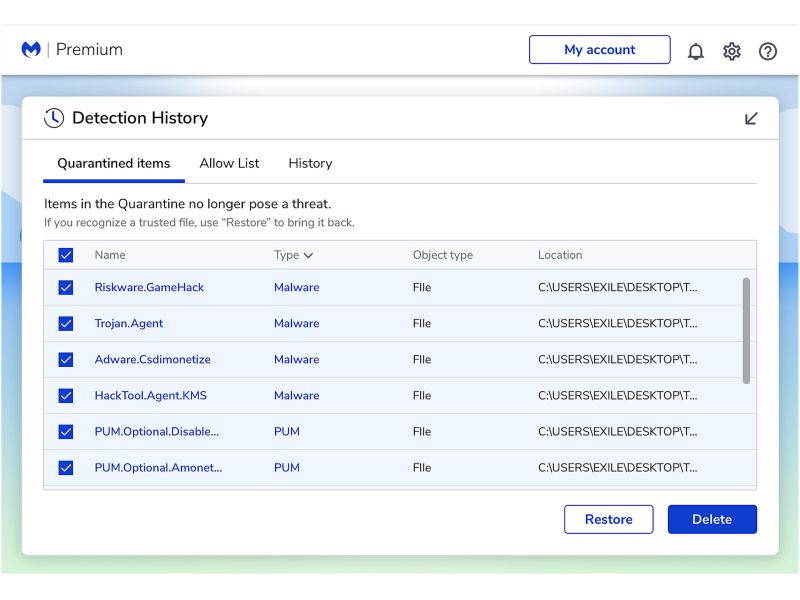Uncheck the PUM.Optional.Amonet row
Viewport: 800px width, 600px height.
pyautogui.click(x=66, y=467)
